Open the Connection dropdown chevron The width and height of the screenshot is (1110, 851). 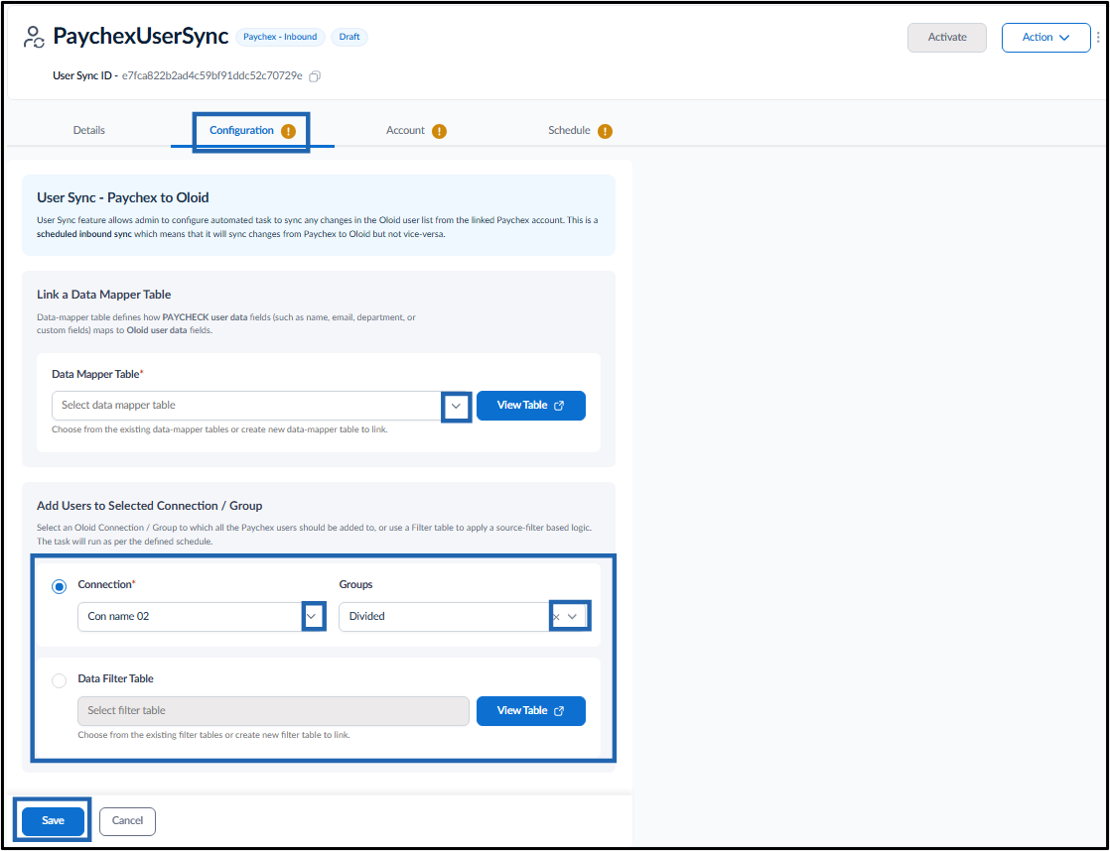coord(312,616)
